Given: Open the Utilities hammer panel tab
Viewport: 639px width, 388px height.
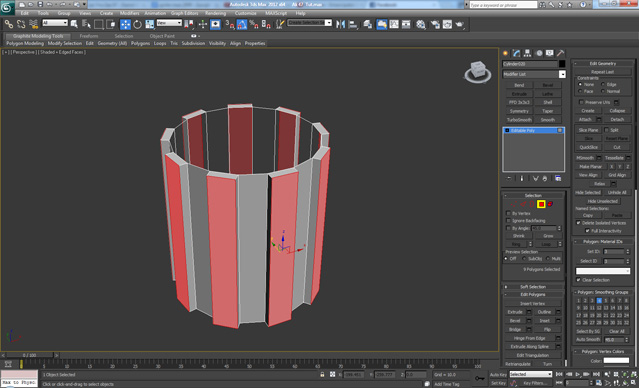Looking at the screenshot, I should pos(561,53).
